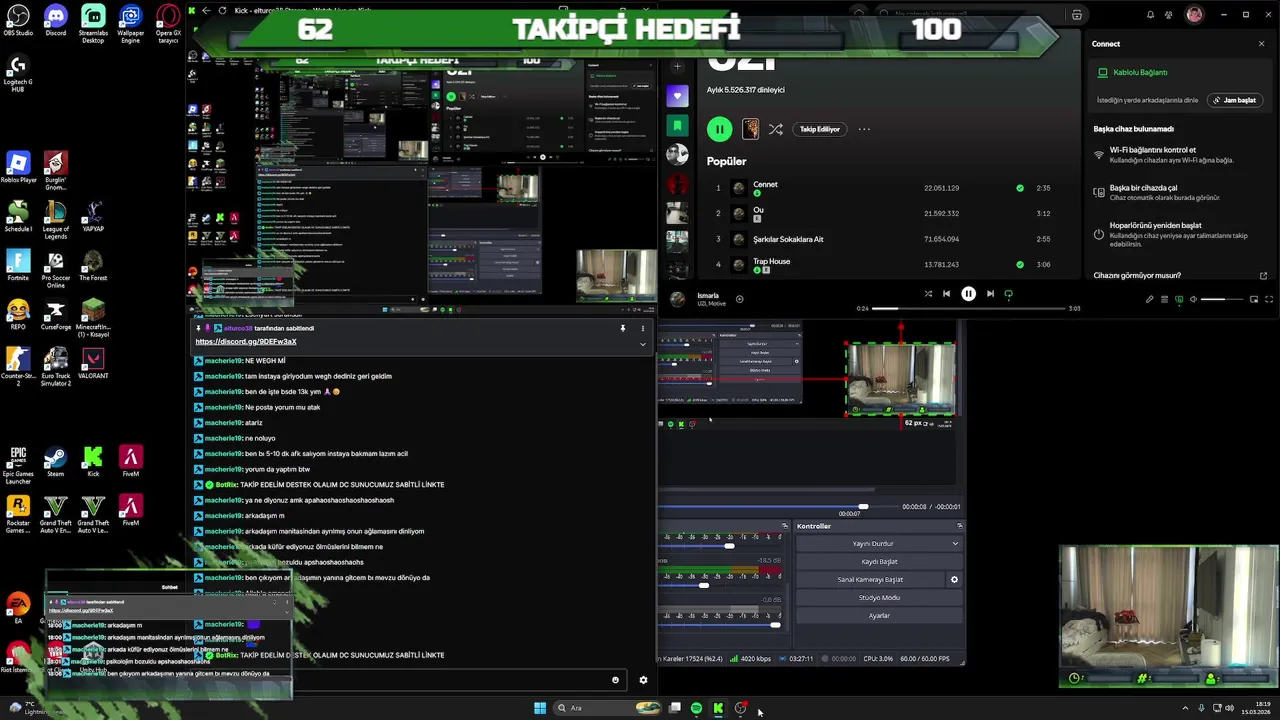Open the OBS virtual camera settings gear
Screen dimensions: 1280x720
pyautogui.click(x=954, y=580)
